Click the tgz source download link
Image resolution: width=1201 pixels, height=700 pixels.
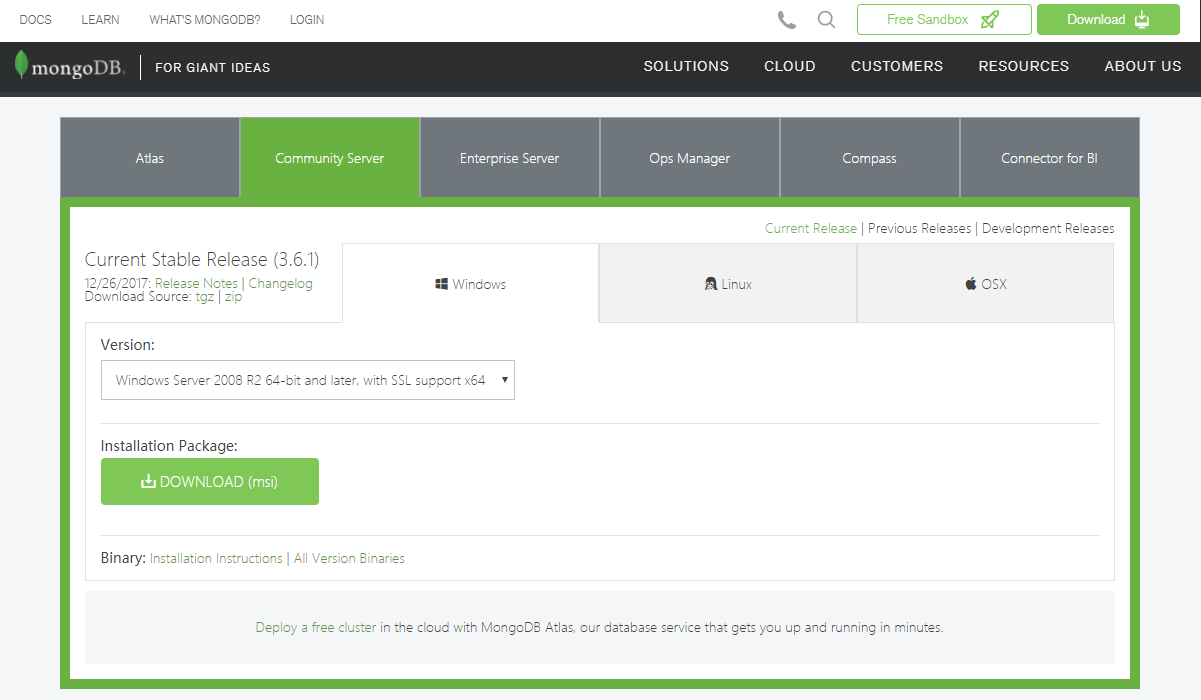coord(205,297)
